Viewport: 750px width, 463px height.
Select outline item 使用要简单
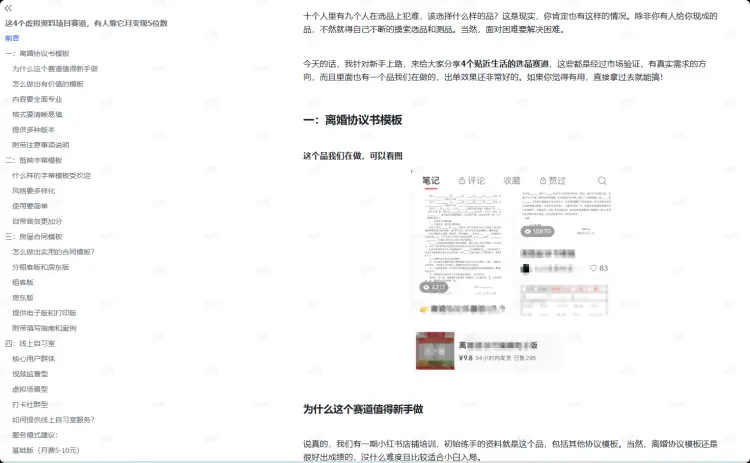coord(30,206)
